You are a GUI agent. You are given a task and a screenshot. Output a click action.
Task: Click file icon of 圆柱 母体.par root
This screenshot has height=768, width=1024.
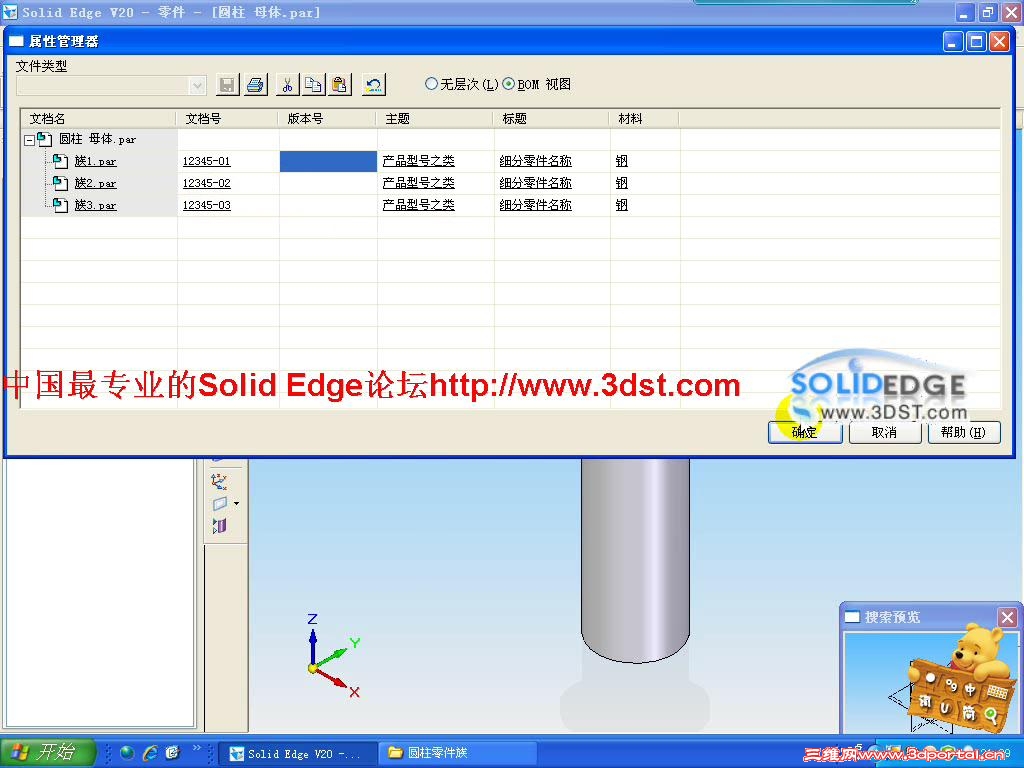click(44, 139)
